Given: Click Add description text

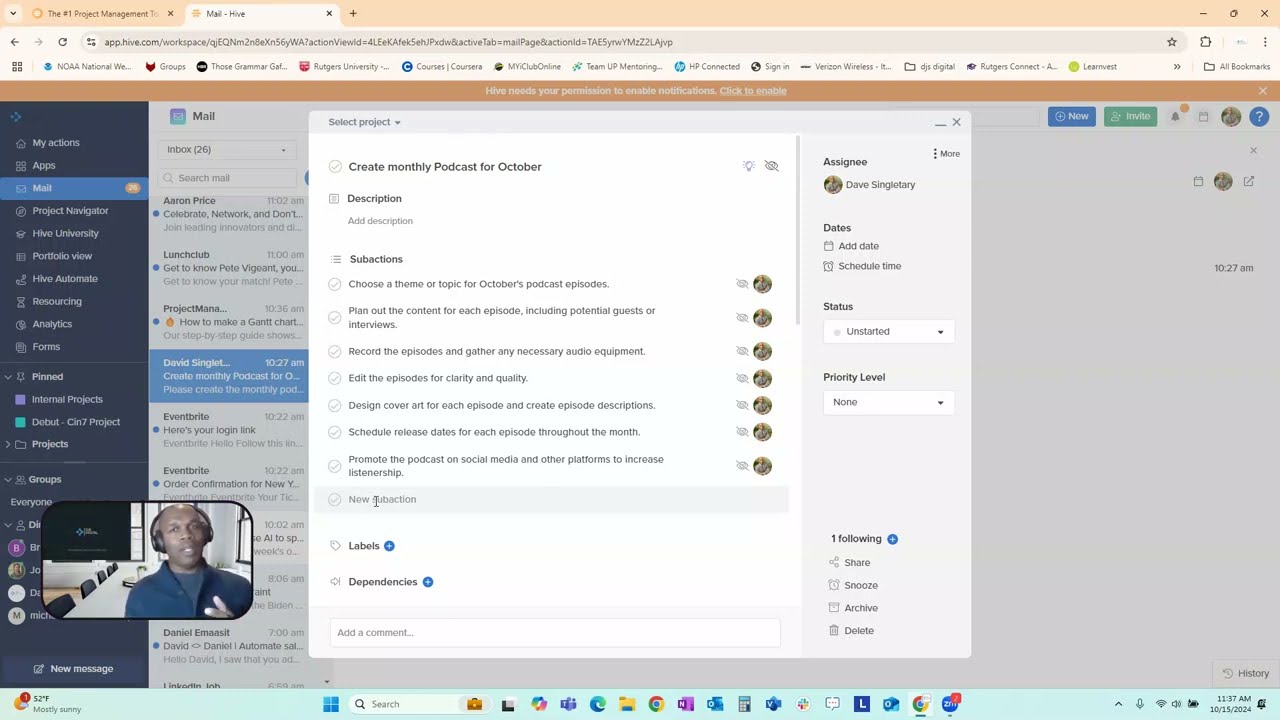Looking at the screenshot, I should pos(380,221).
